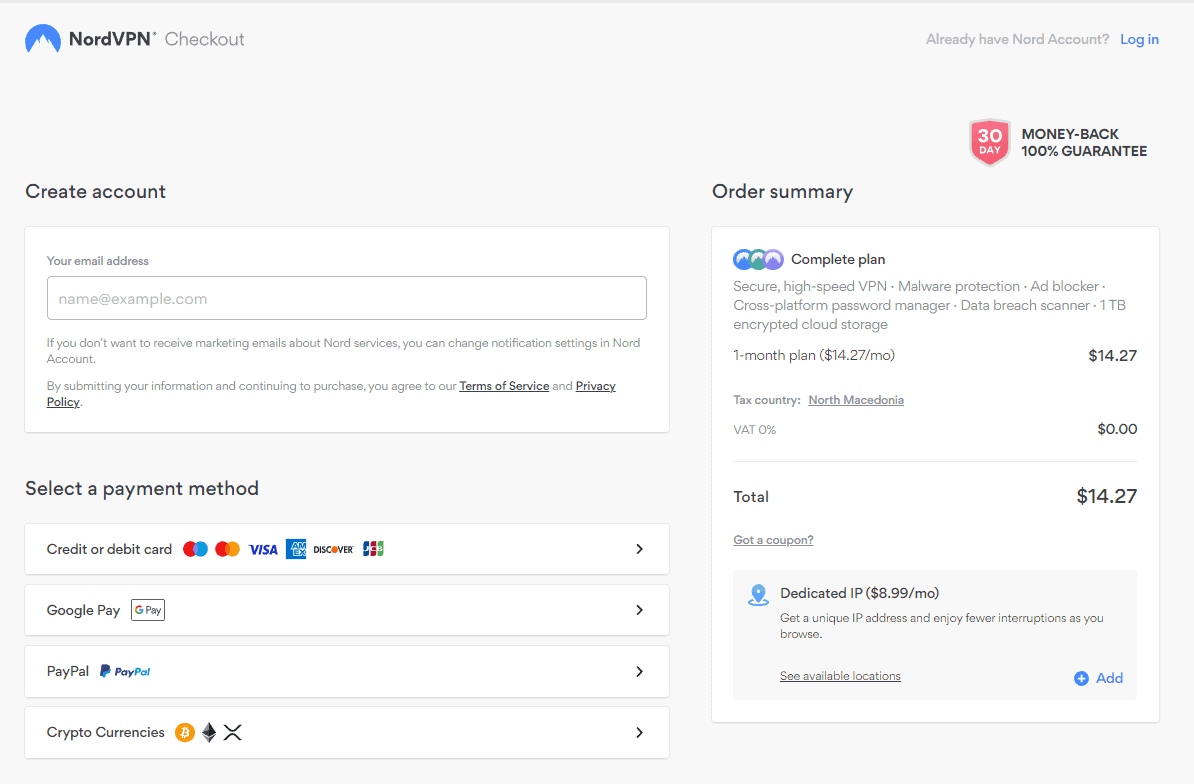Expand the PayPal option chevron
1194x784 pixels.
640,671
